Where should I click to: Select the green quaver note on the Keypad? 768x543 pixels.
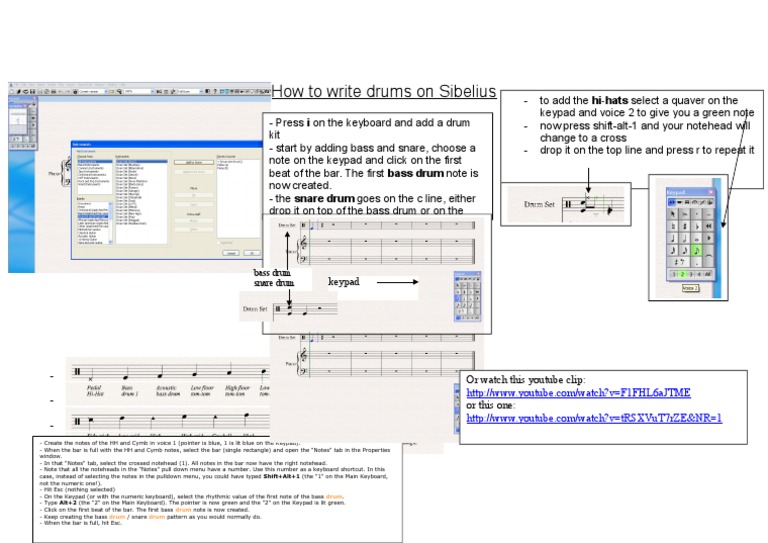pos(696,251)
